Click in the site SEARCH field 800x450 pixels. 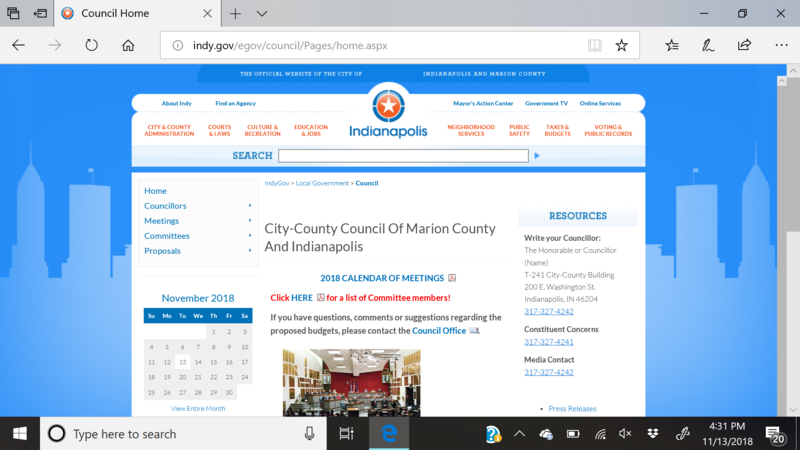[x=403, y=156]
